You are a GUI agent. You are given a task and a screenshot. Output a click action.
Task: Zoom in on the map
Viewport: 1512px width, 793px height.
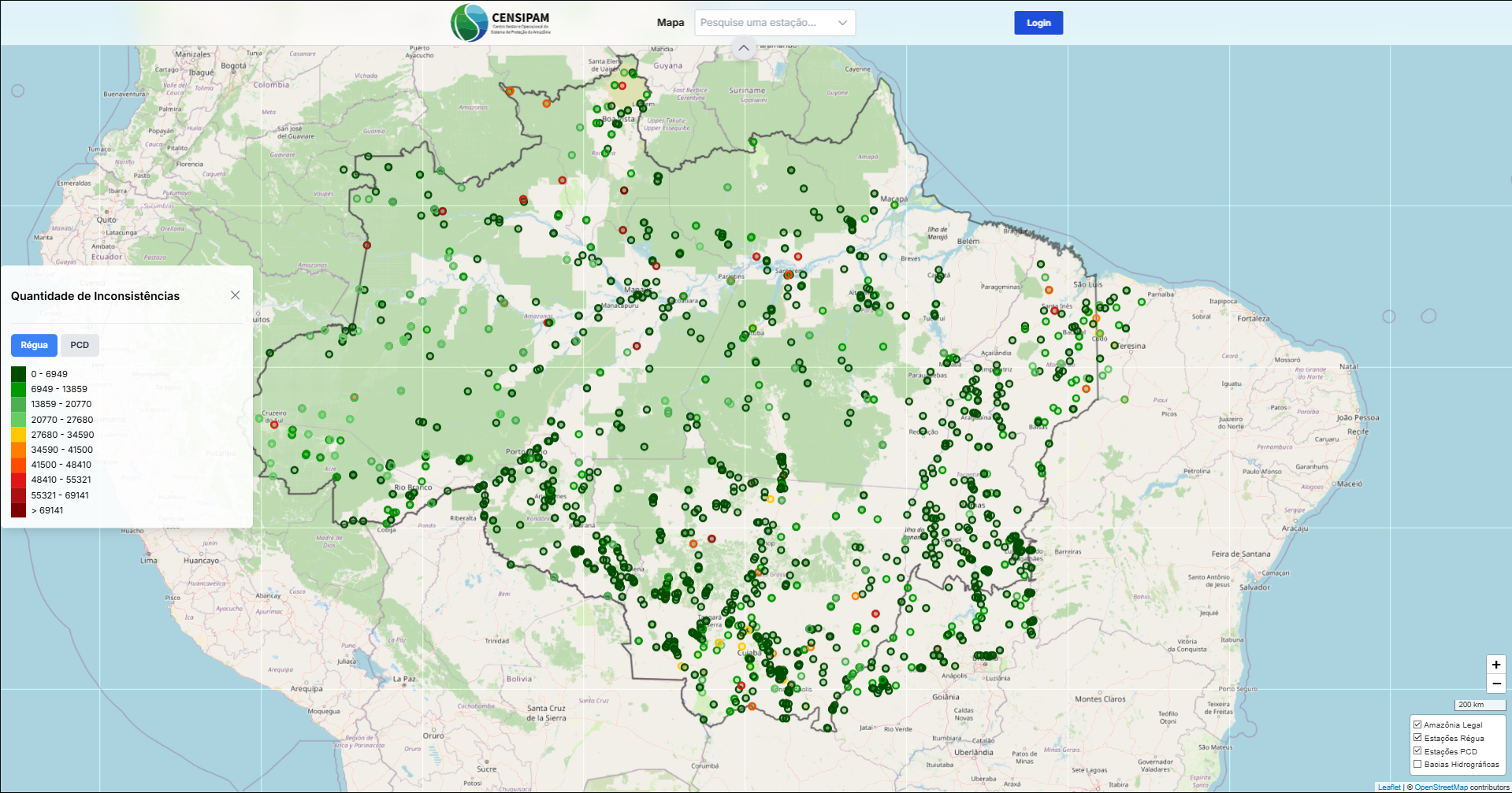point(1495,665)
